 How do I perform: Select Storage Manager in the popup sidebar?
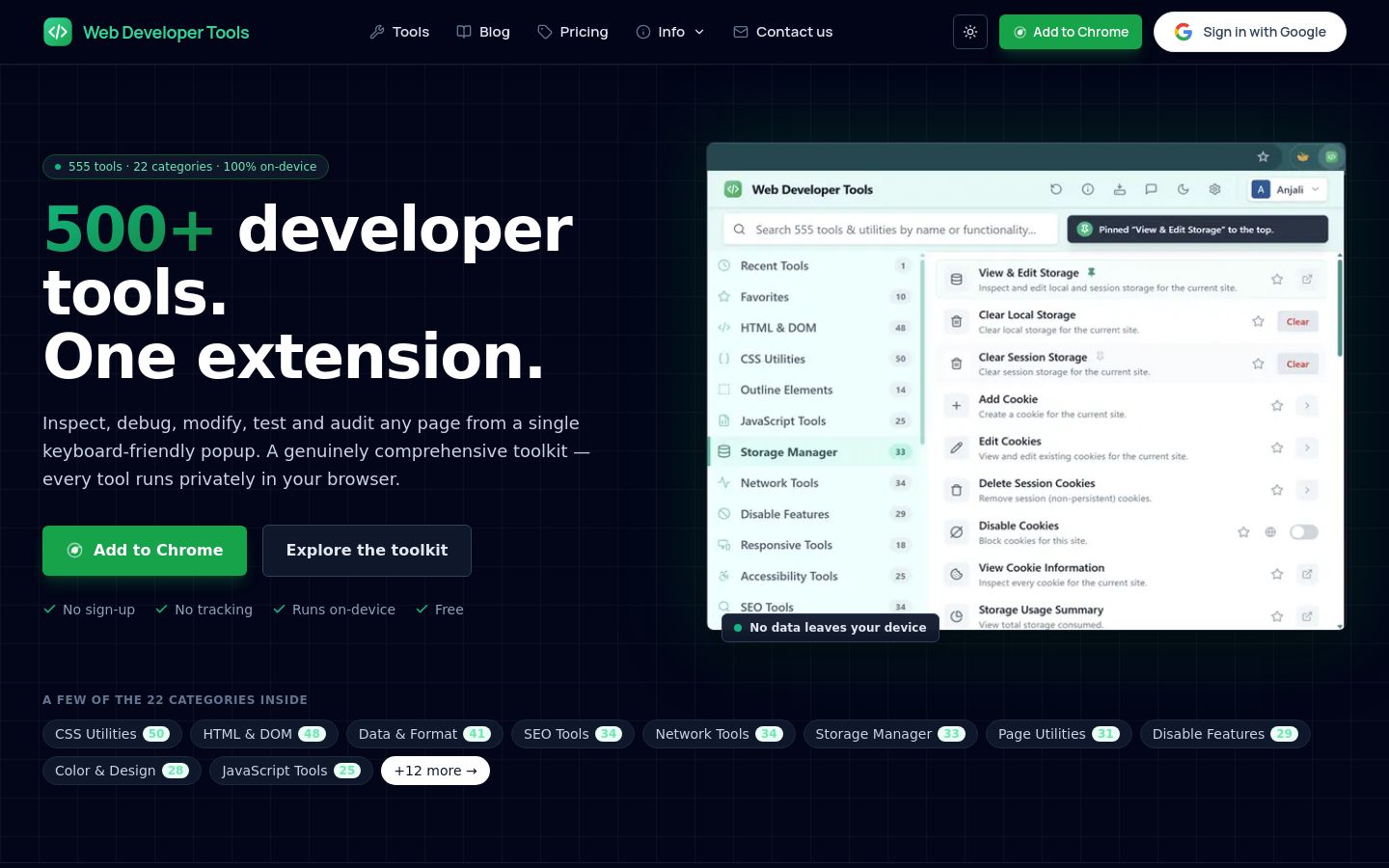(815, 452)
